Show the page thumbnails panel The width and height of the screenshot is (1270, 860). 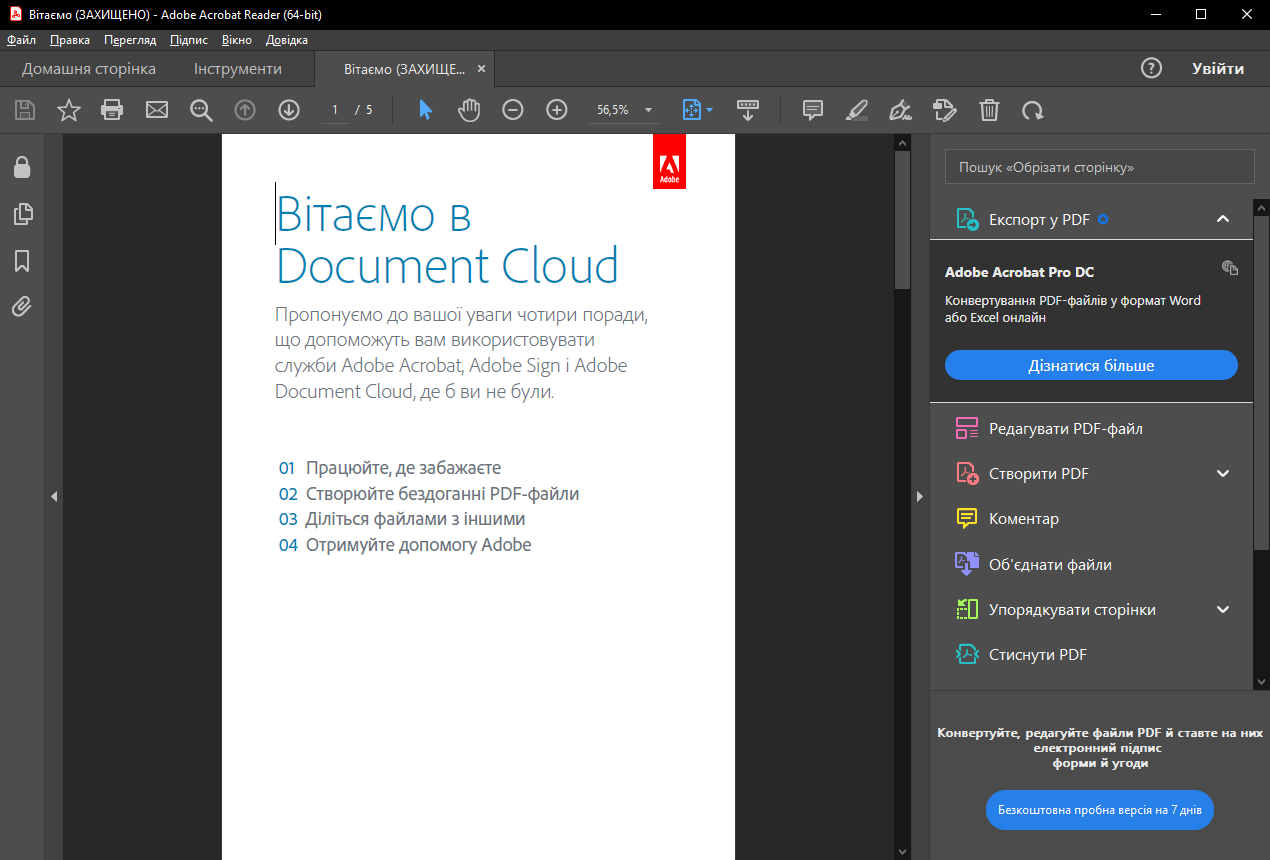(21, 214)
